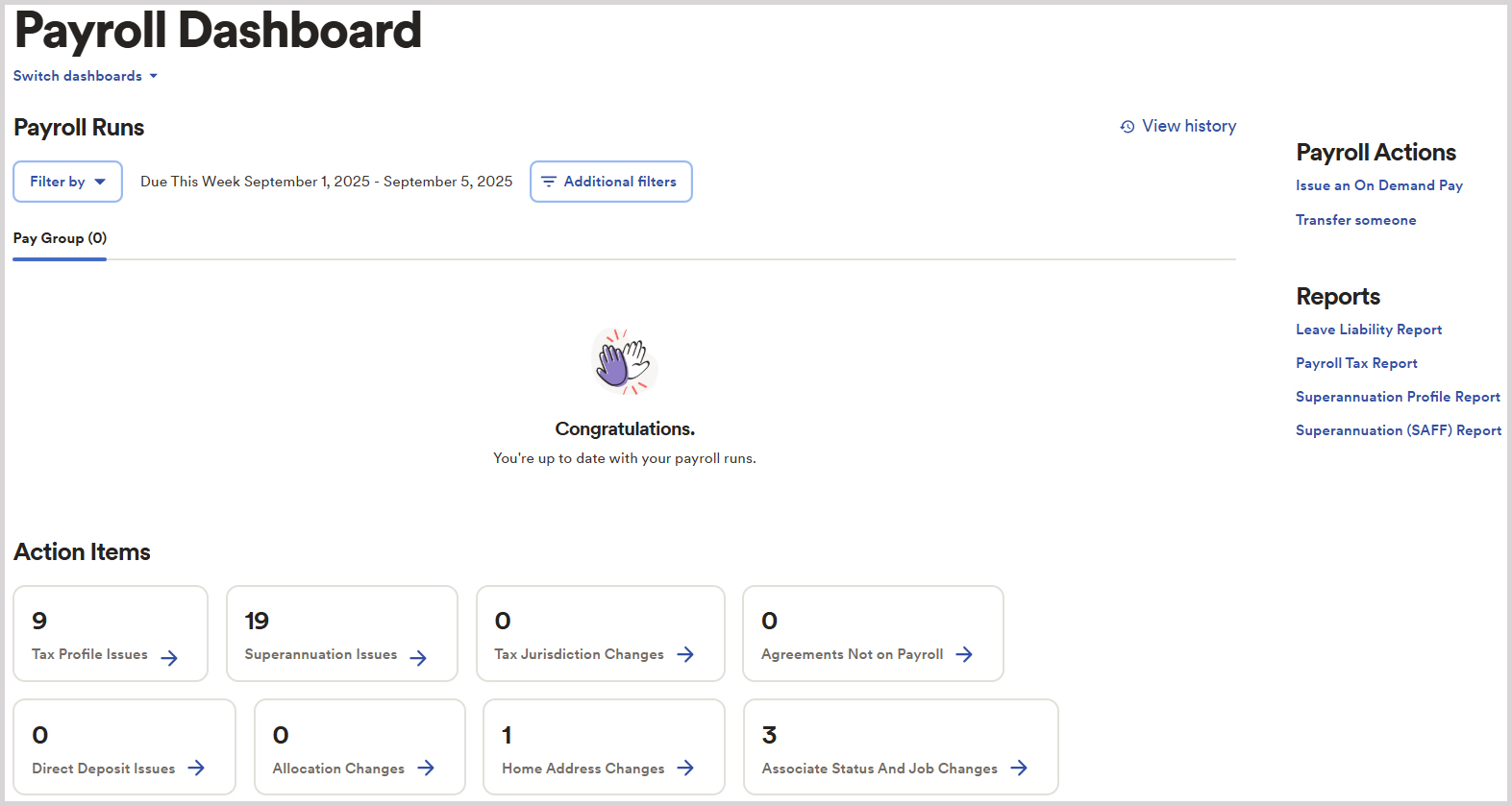The width and height of the screenshot is (1512, 806).
Task: Click arrow icon for Associate Status And Job Changes
Action: pyautogui.click(x=1019, y=768)
